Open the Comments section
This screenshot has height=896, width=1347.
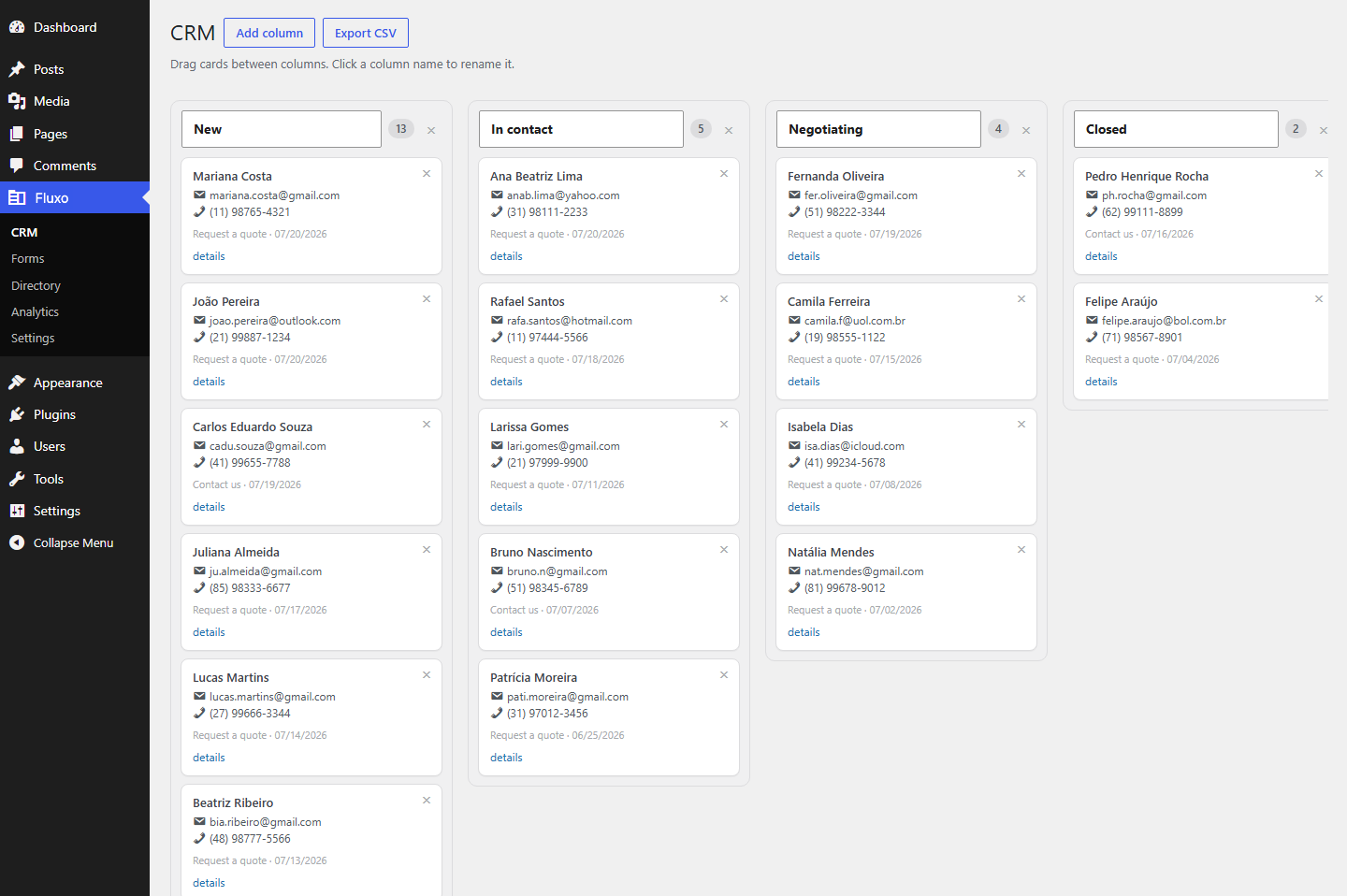(x=75, y=166)
